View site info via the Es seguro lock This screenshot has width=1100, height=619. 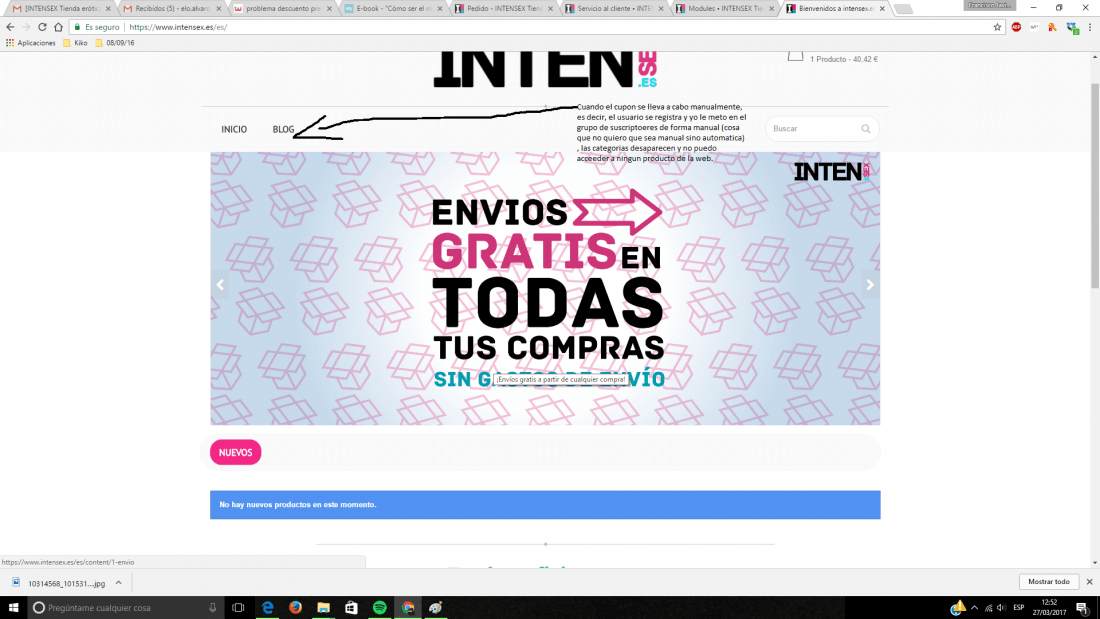pyautogui.click(x=97, y=27)
